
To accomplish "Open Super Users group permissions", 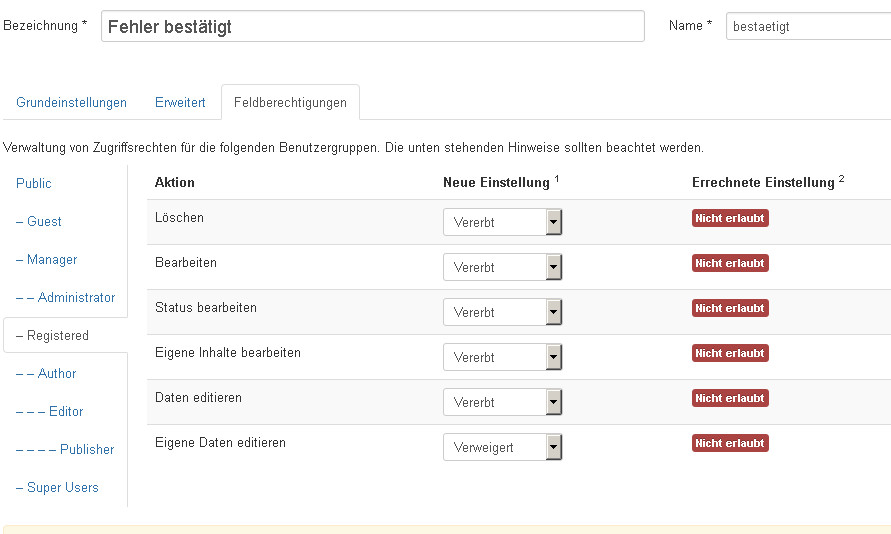I will pos(57,488).
